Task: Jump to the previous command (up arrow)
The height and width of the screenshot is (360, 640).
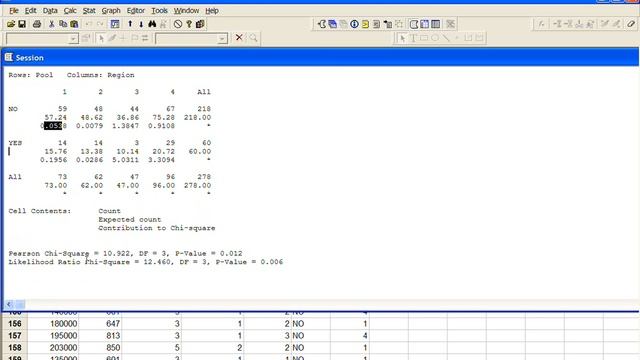Action: pos(130,24)
